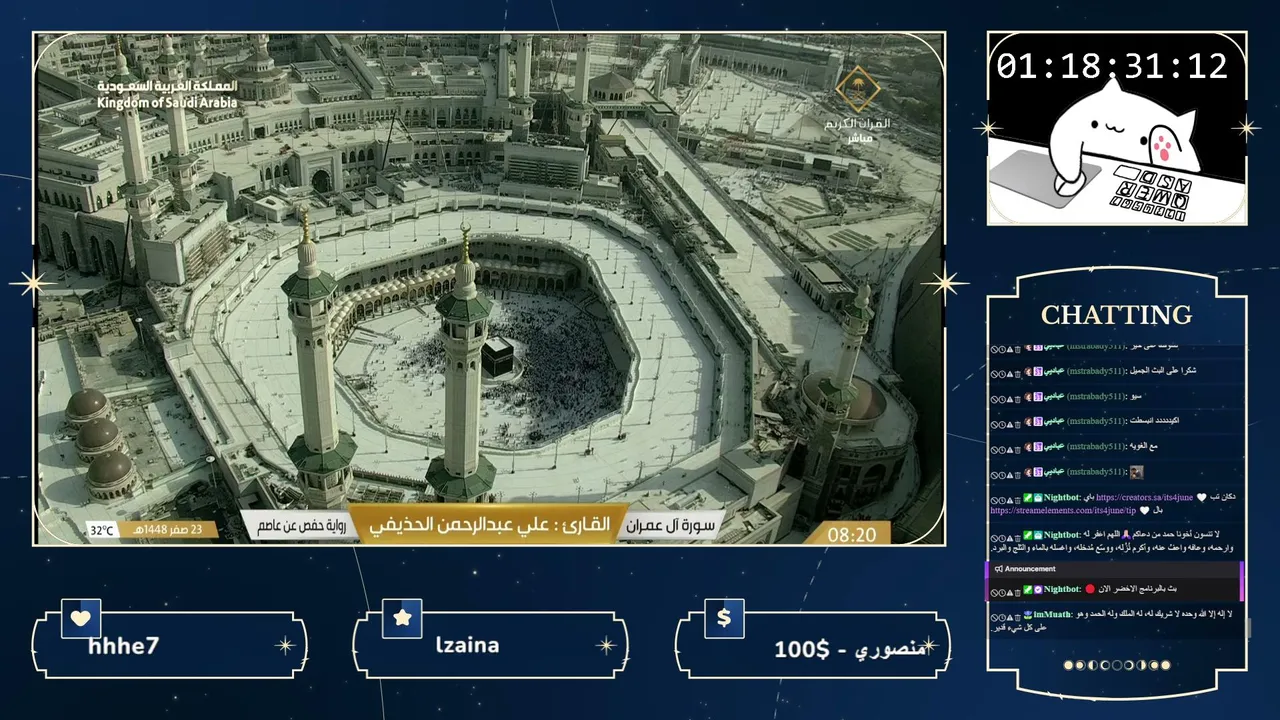Image resolution: width=1280 pixels, height=720 pixels.
Task: Click the megaphone icon beside Announcement
Action: pyautogui.click(x=997, y=569)
